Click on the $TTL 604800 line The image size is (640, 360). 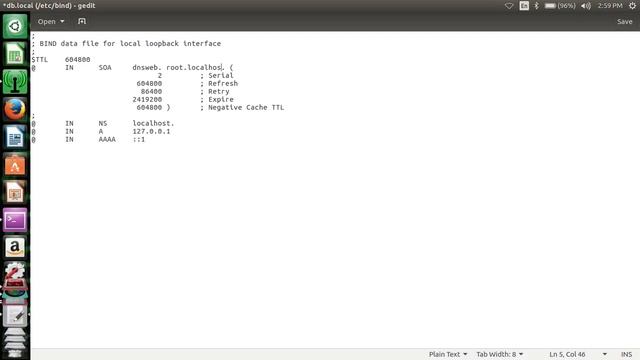coord(61,60)
